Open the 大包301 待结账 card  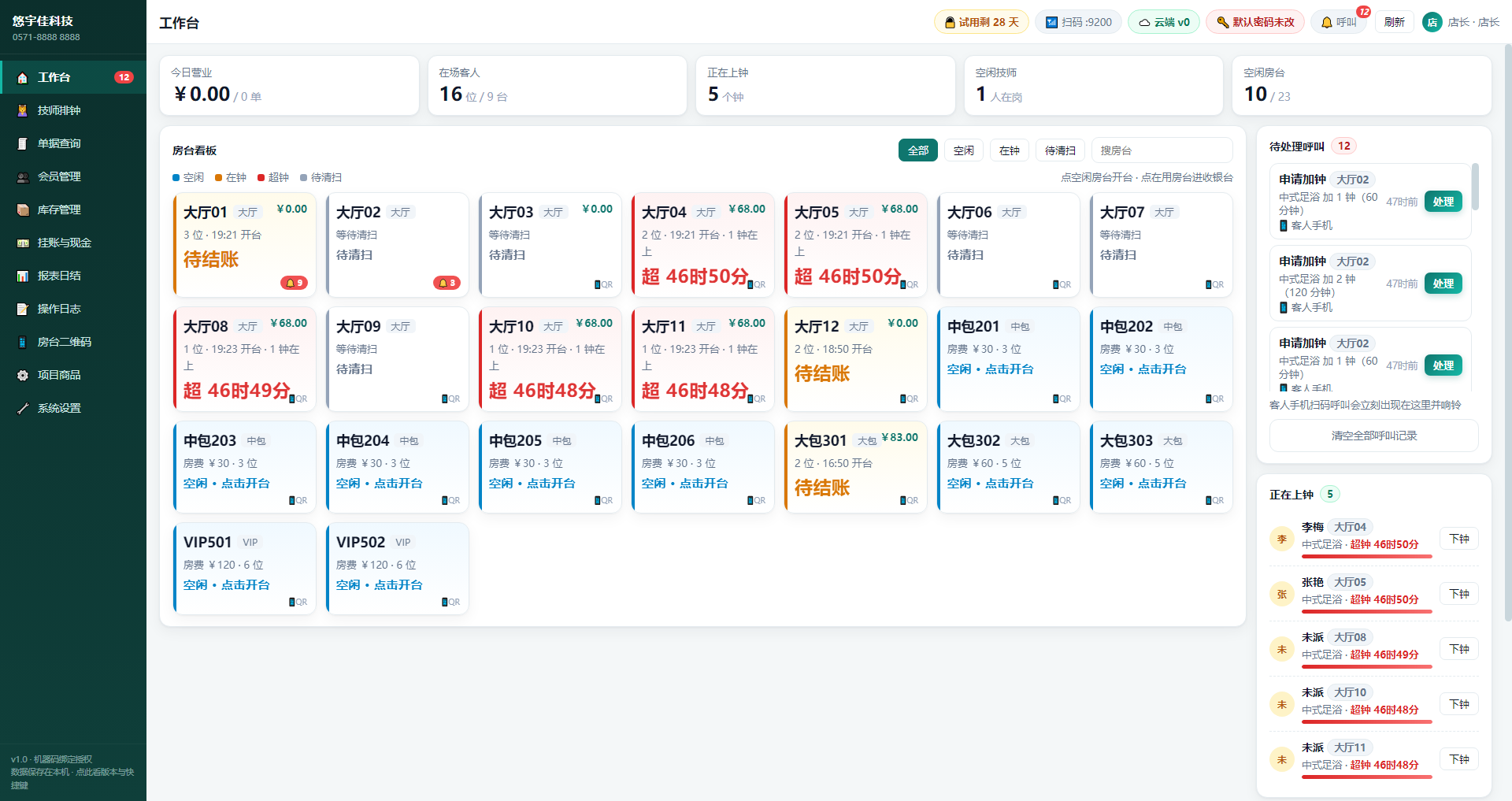(x=855, y=467)
